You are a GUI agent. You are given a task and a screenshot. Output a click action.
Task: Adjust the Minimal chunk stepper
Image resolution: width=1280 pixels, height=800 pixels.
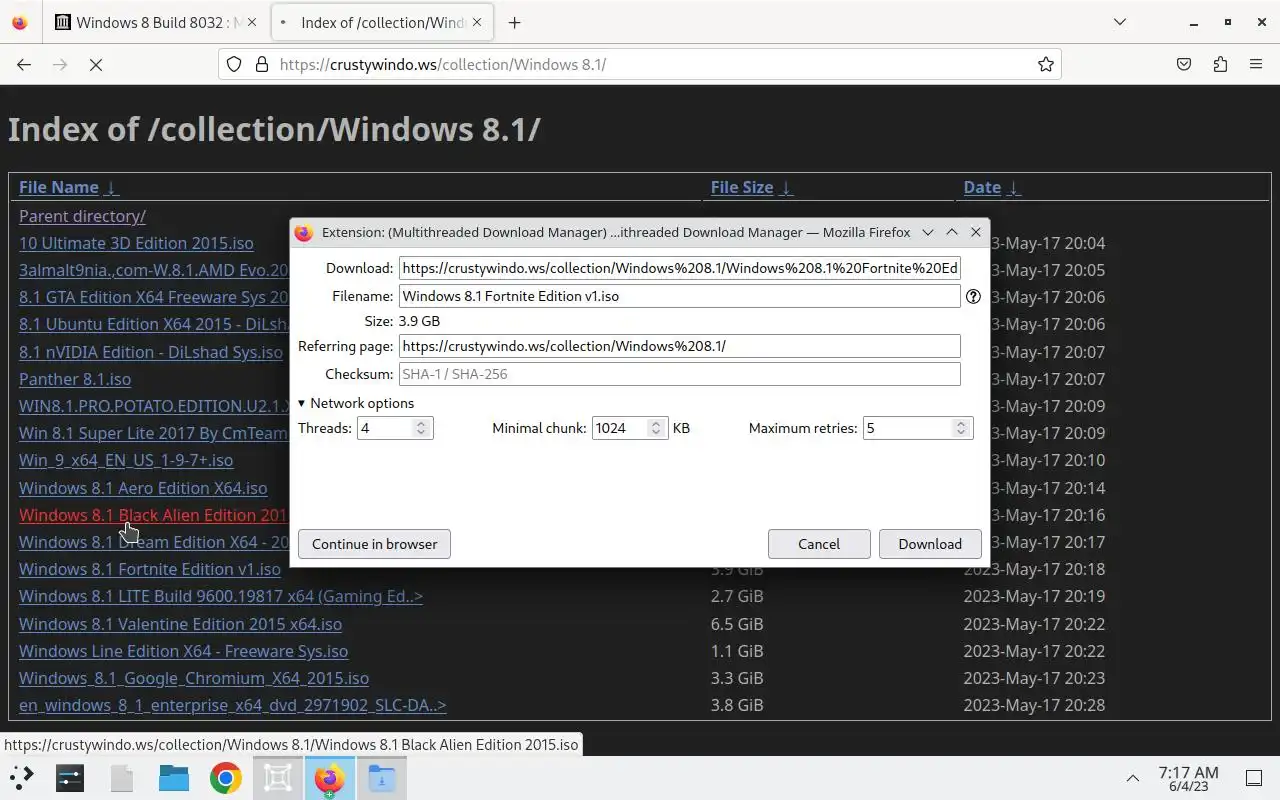point(656,428)
